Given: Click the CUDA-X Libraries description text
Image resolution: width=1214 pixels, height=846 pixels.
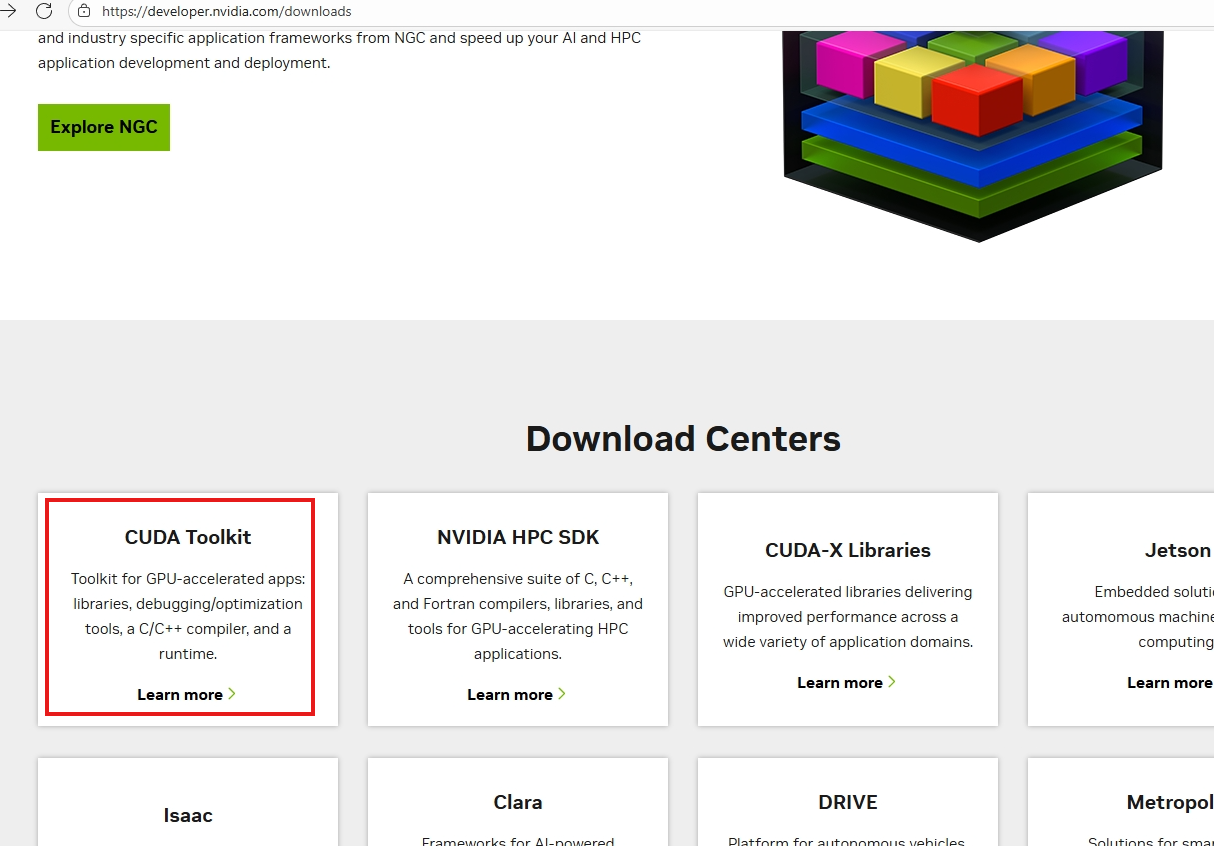Looking at the screenshot, I should tap(848, 616).
